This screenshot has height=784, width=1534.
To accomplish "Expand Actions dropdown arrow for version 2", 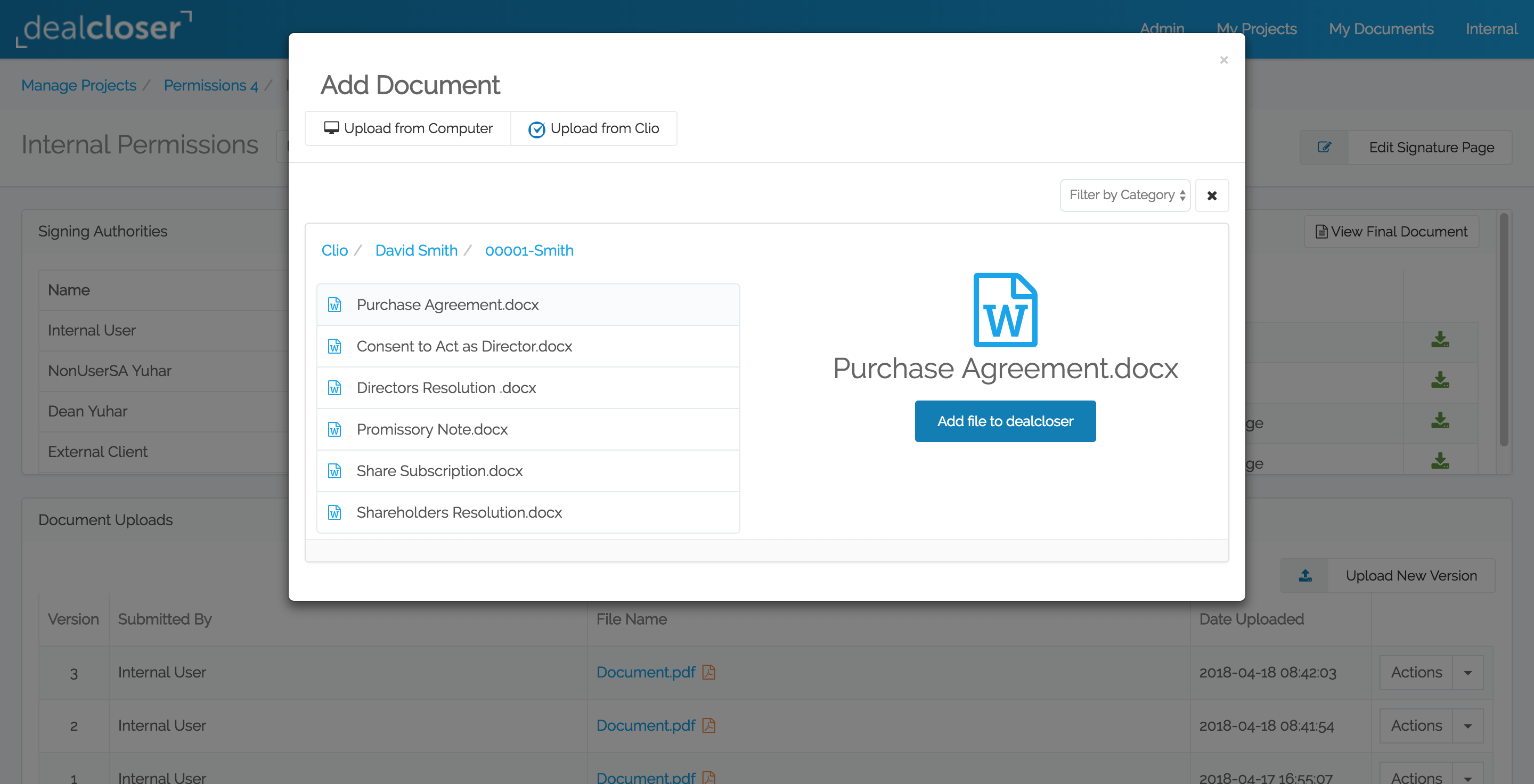I will 1468,725.
